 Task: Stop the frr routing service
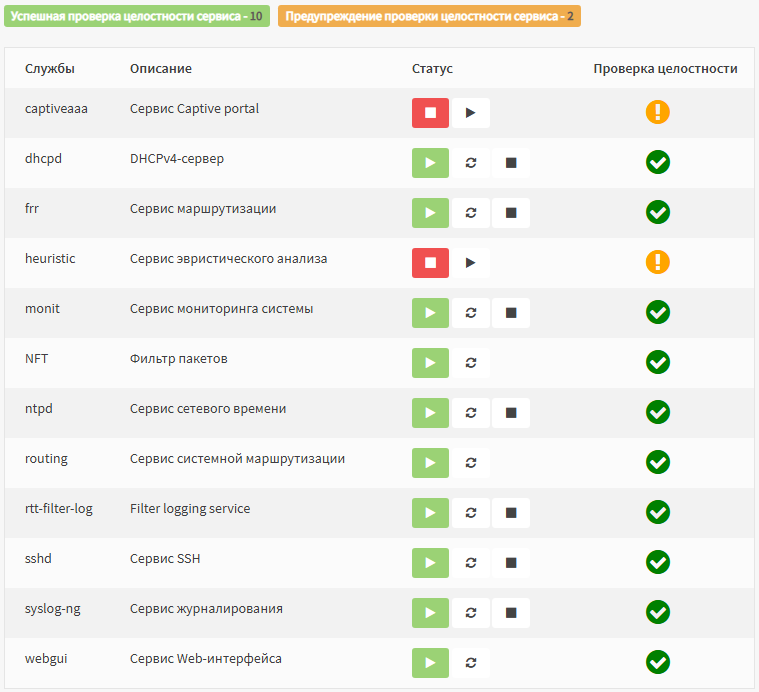coord(511,213)
